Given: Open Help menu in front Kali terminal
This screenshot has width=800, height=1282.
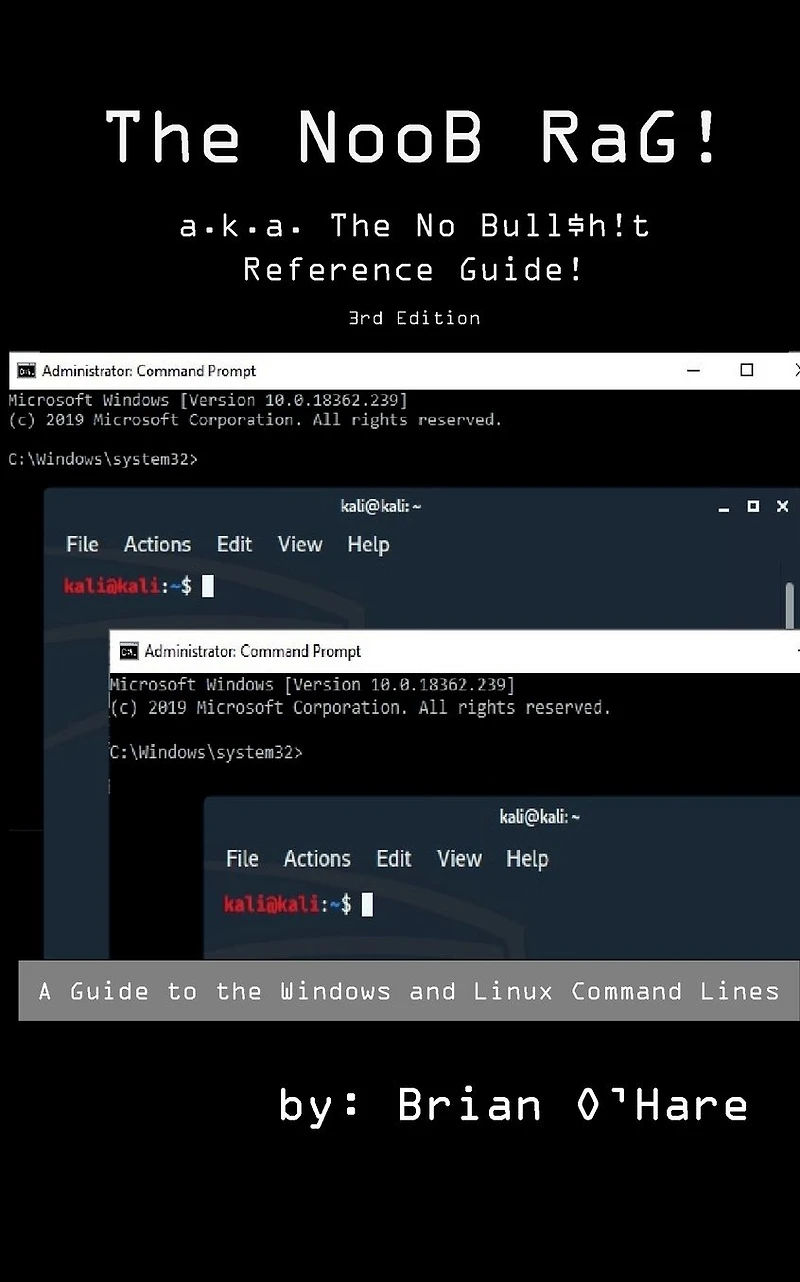Looking at the screenshot, I should tap(527, 858).
